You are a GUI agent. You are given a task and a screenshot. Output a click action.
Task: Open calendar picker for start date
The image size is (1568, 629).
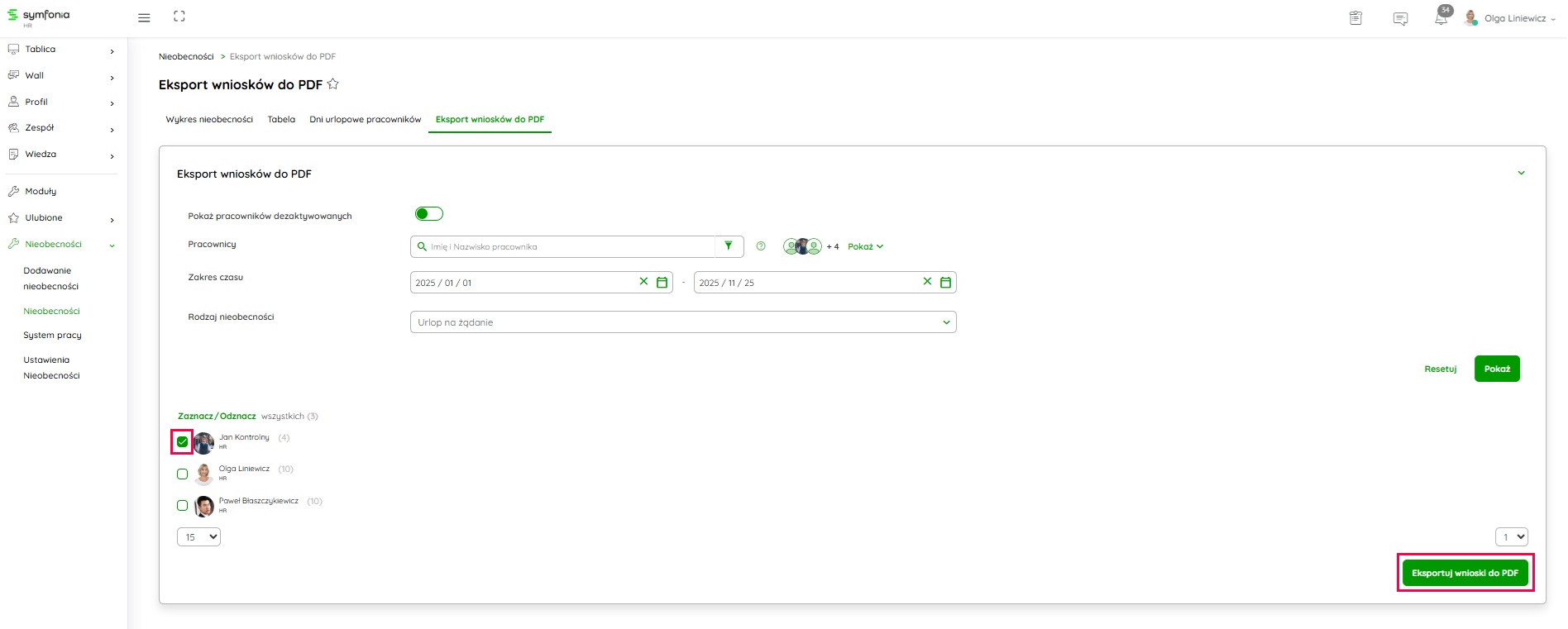coord(662,283)
